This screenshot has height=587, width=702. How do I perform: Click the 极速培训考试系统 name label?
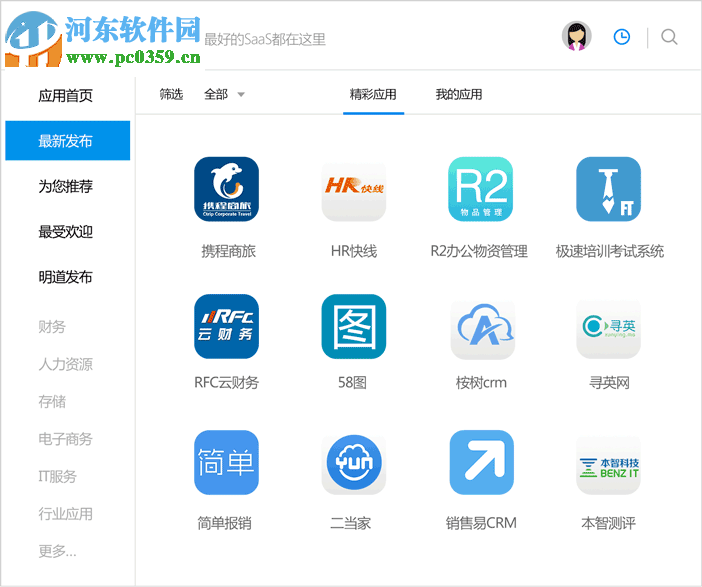(x=610, y=251)
